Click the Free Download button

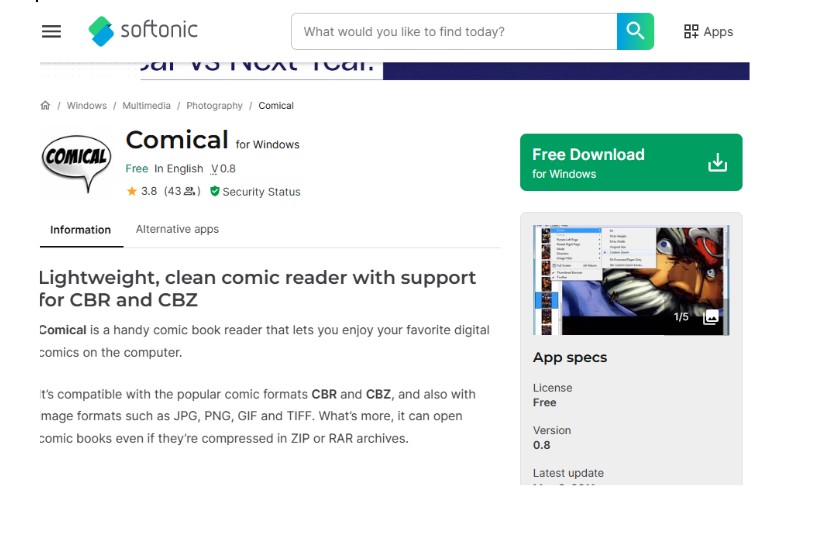click(x=630, y=162)
